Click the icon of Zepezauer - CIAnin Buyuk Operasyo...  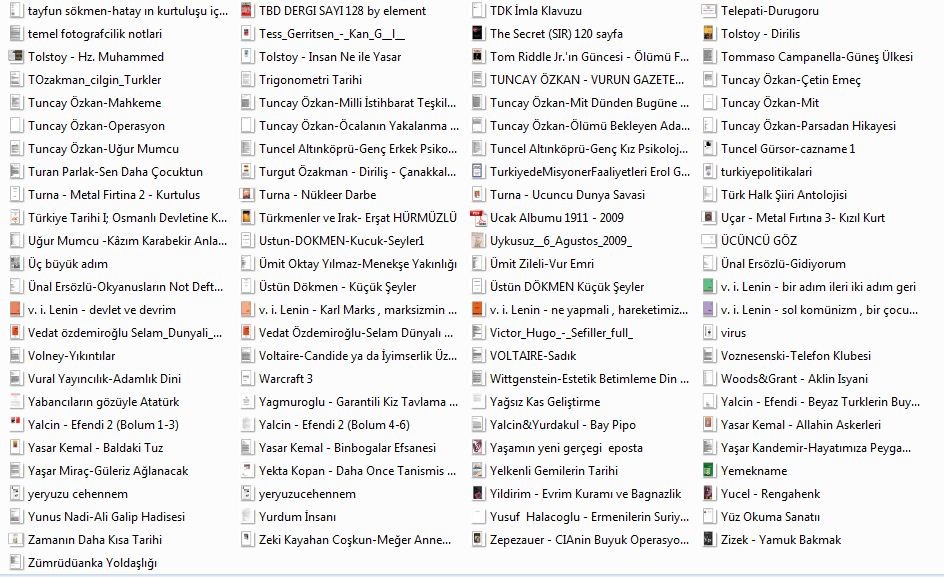(x=478, y=540)
